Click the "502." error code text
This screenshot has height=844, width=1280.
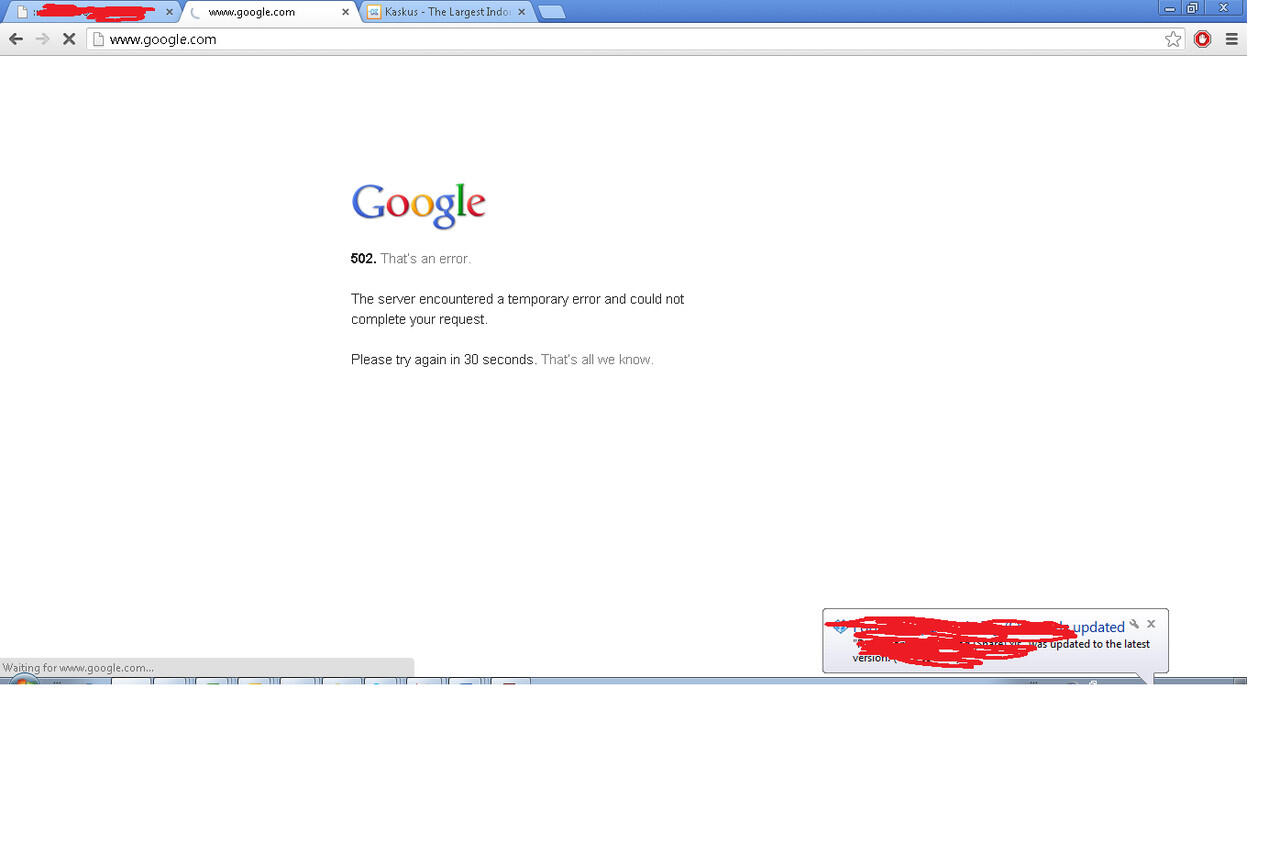click(x=363, y=258)
